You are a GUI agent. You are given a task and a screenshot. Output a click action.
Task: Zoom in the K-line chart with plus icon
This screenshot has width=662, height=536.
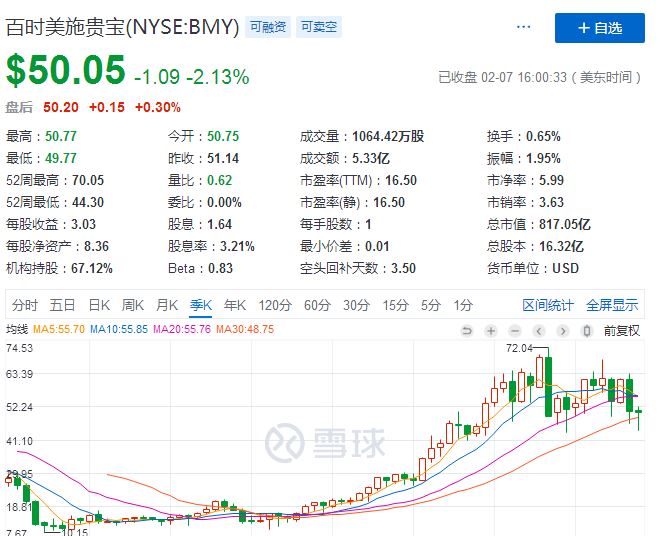tap(491, 330)
